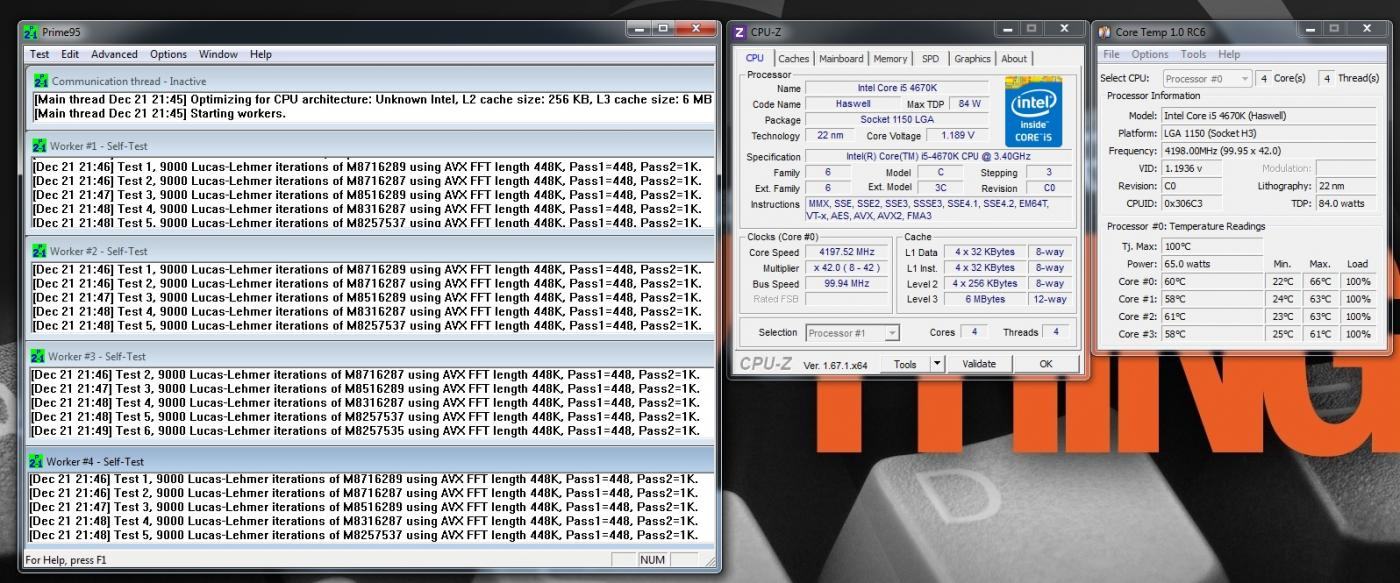1400x583 pixels.
Task: Click the Bus Speed value 99.94 MHz
Action: 847,283
